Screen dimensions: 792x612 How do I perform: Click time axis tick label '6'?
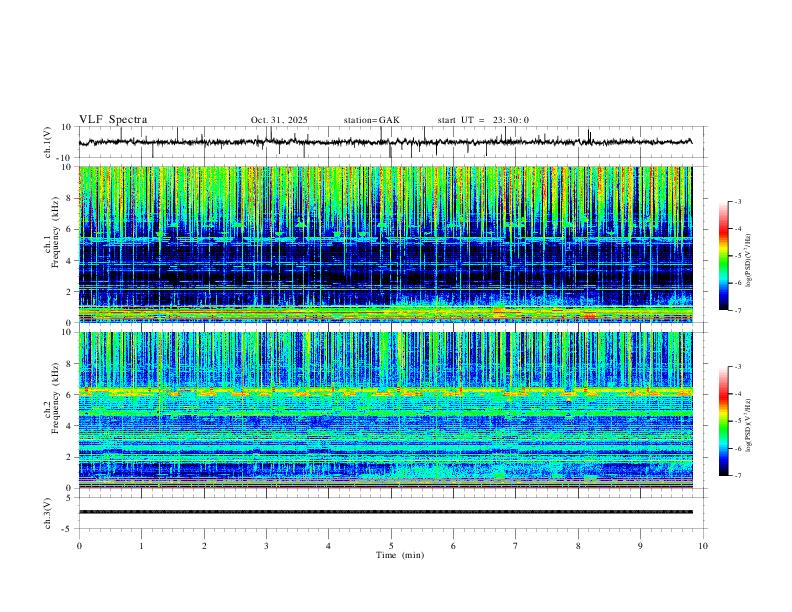tap(453, 546)
